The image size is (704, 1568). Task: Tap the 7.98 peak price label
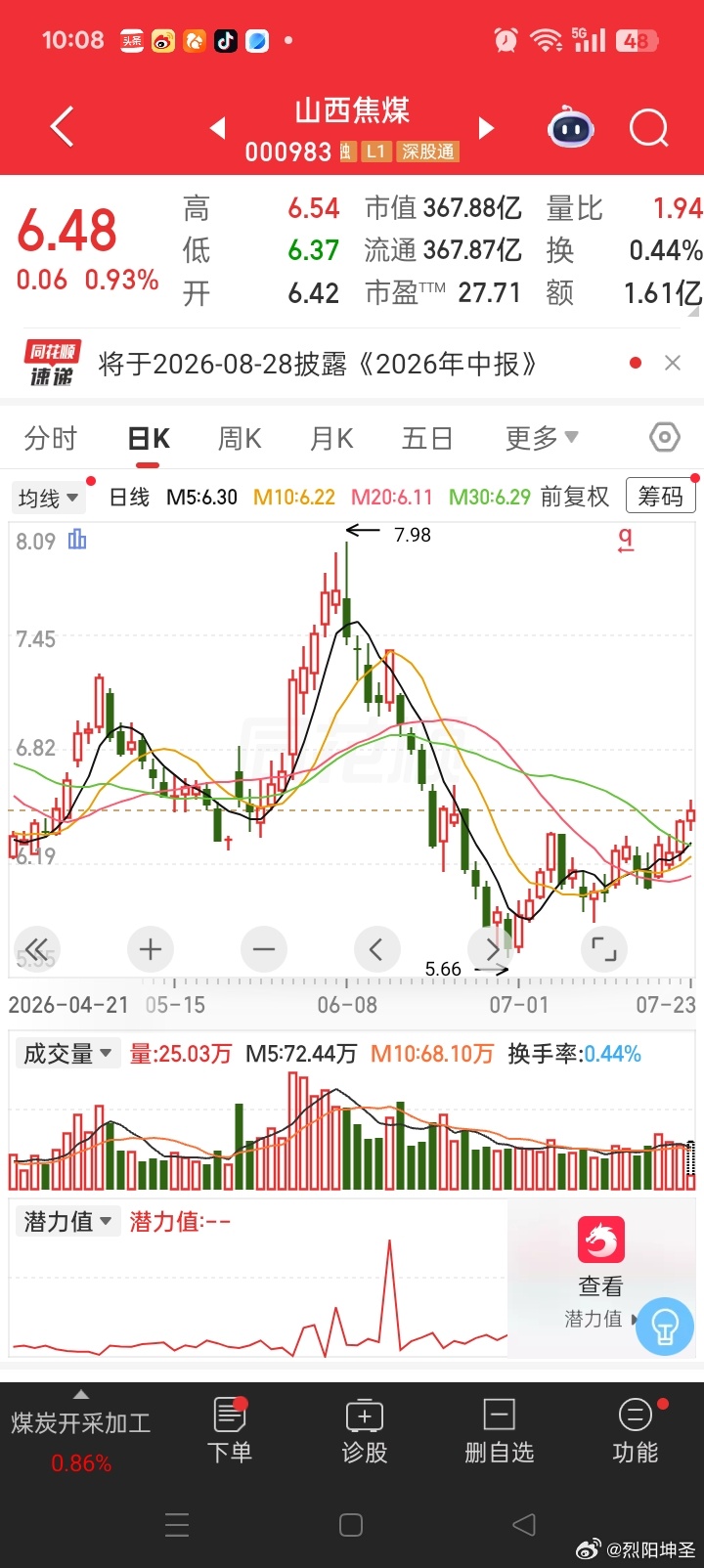(x=412, y=535)
